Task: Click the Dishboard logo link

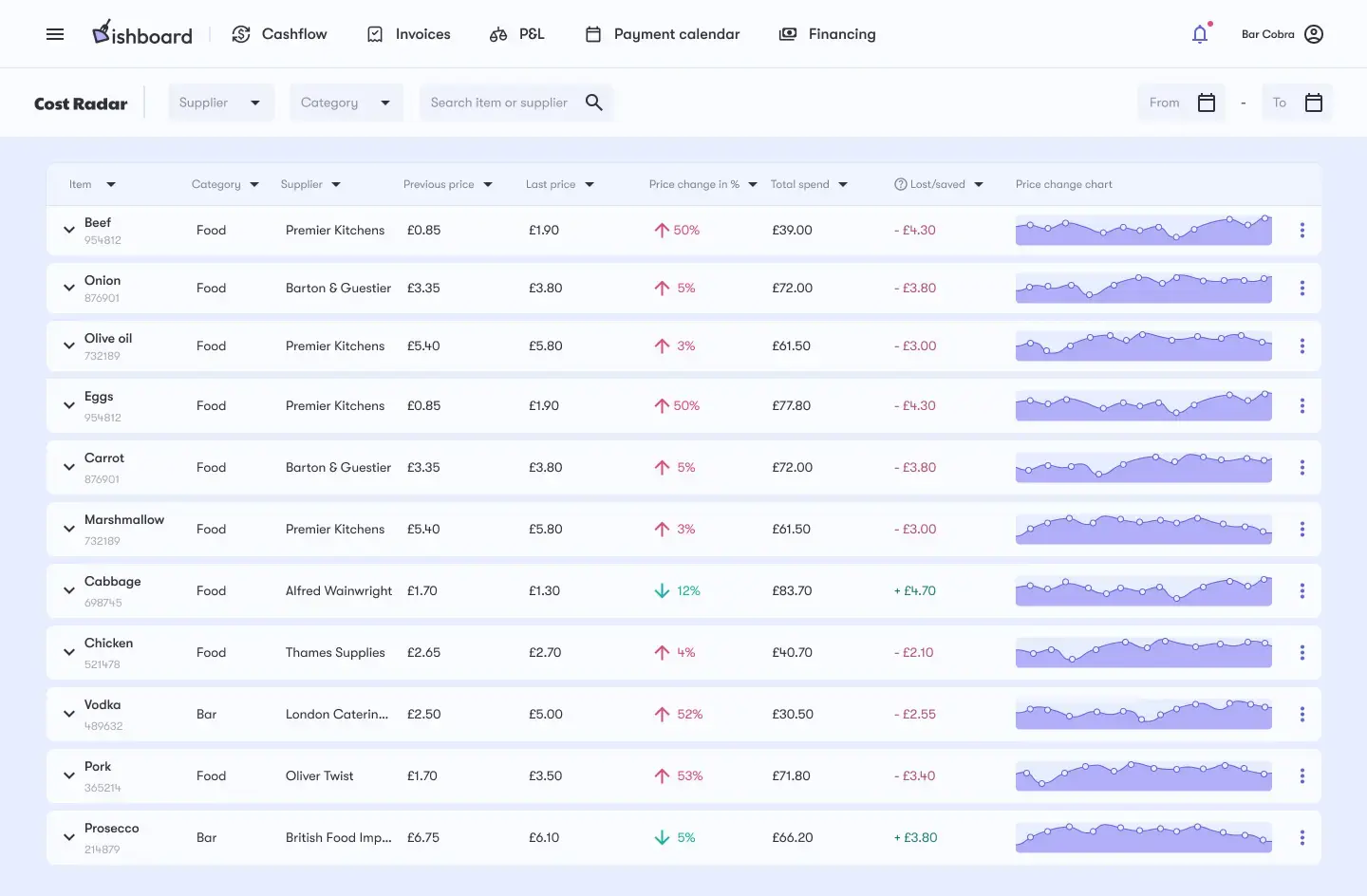Action: tap(142, 34)
